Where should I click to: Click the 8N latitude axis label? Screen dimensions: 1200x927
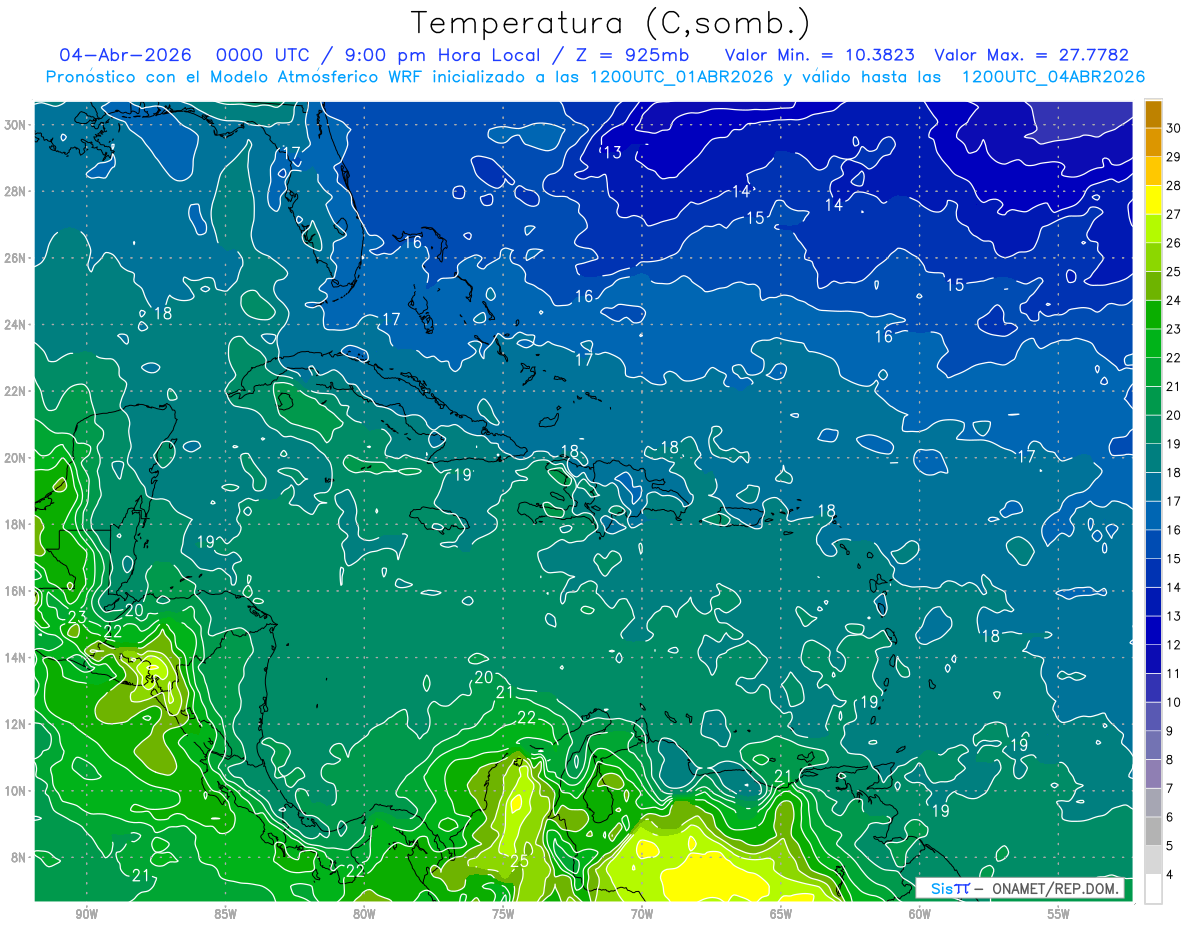[x=20, y=857]
